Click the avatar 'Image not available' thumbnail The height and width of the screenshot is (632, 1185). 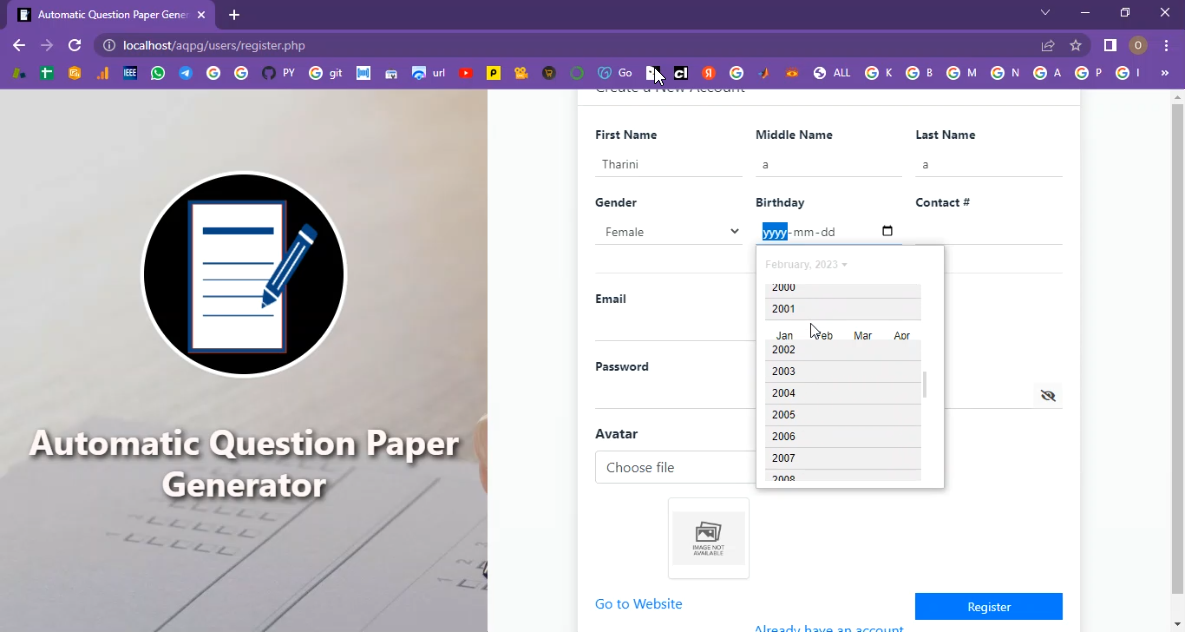[x=709, y=538]
